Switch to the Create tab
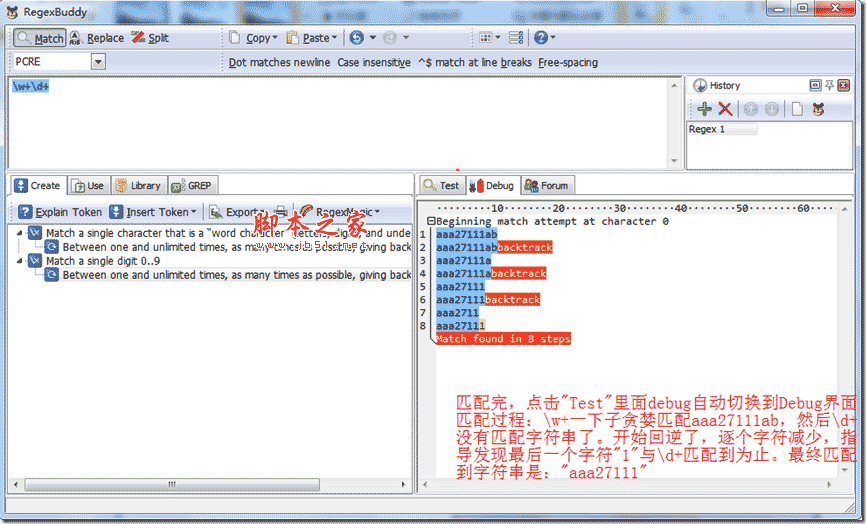The width and height of the screenshot is (866, 524). [37, 186]
